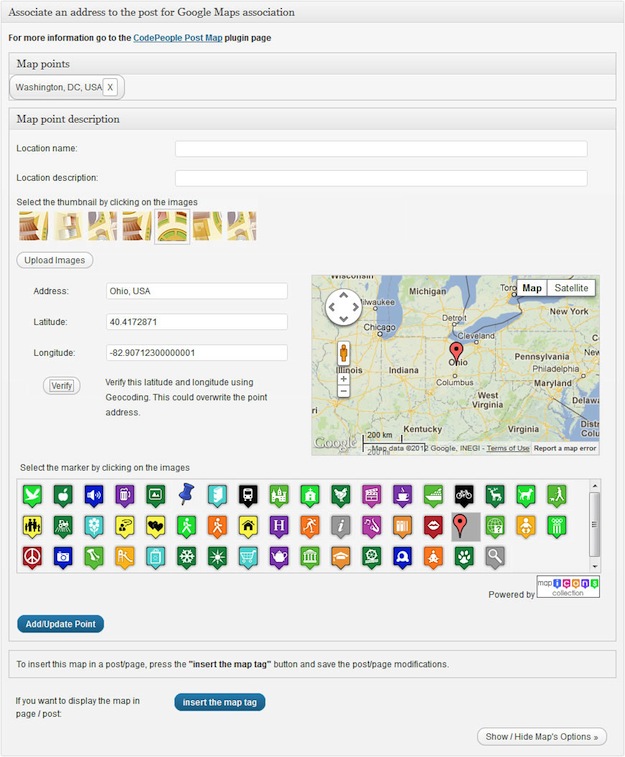Zoom out on the map
Image resolution: width=625 pixels, height=757 pixels.
(343, 392)
